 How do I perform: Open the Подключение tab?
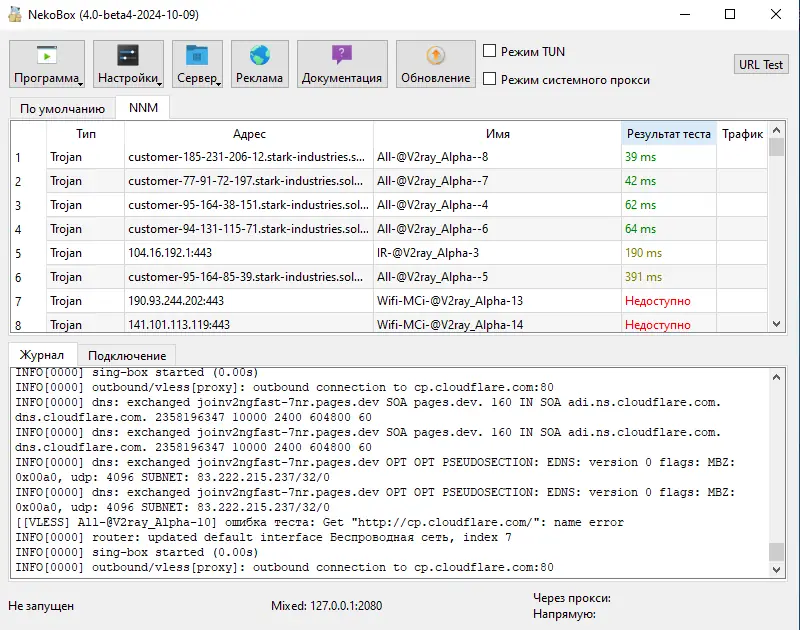(127, 356)
